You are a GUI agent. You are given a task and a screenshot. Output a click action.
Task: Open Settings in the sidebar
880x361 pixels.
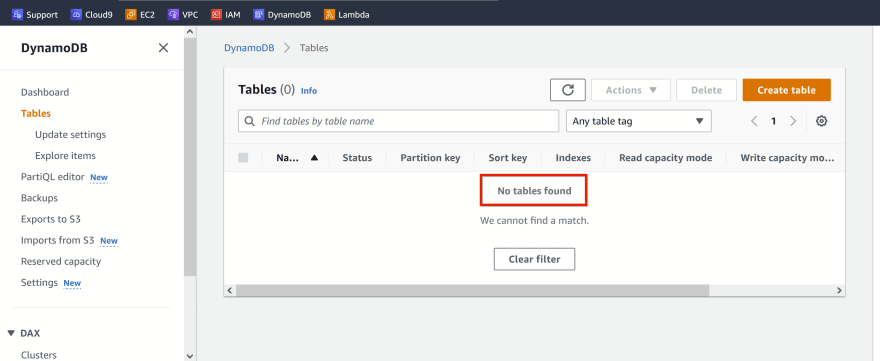coord(39,282)
